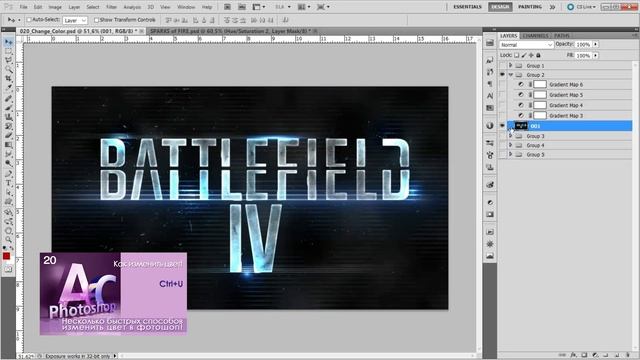Show Gradient Map 6 adjustment layer
The image size is (640, 360).
(x=502, y=84)
